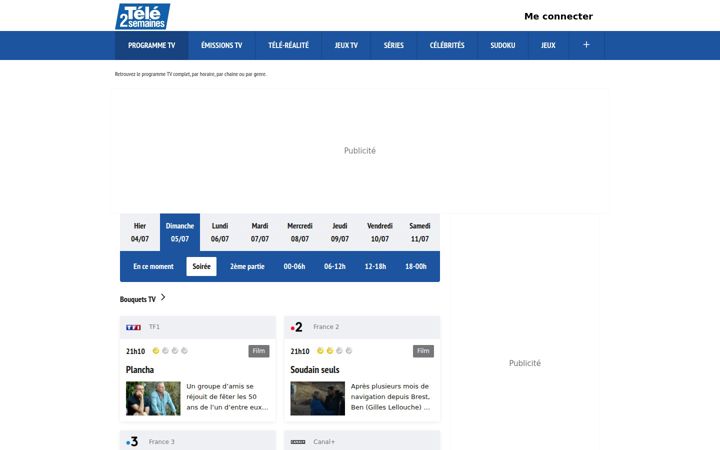Select the Dimanche 05/07 day tab
The width and height of the screenshot is (720, 450).
(180, 232)
